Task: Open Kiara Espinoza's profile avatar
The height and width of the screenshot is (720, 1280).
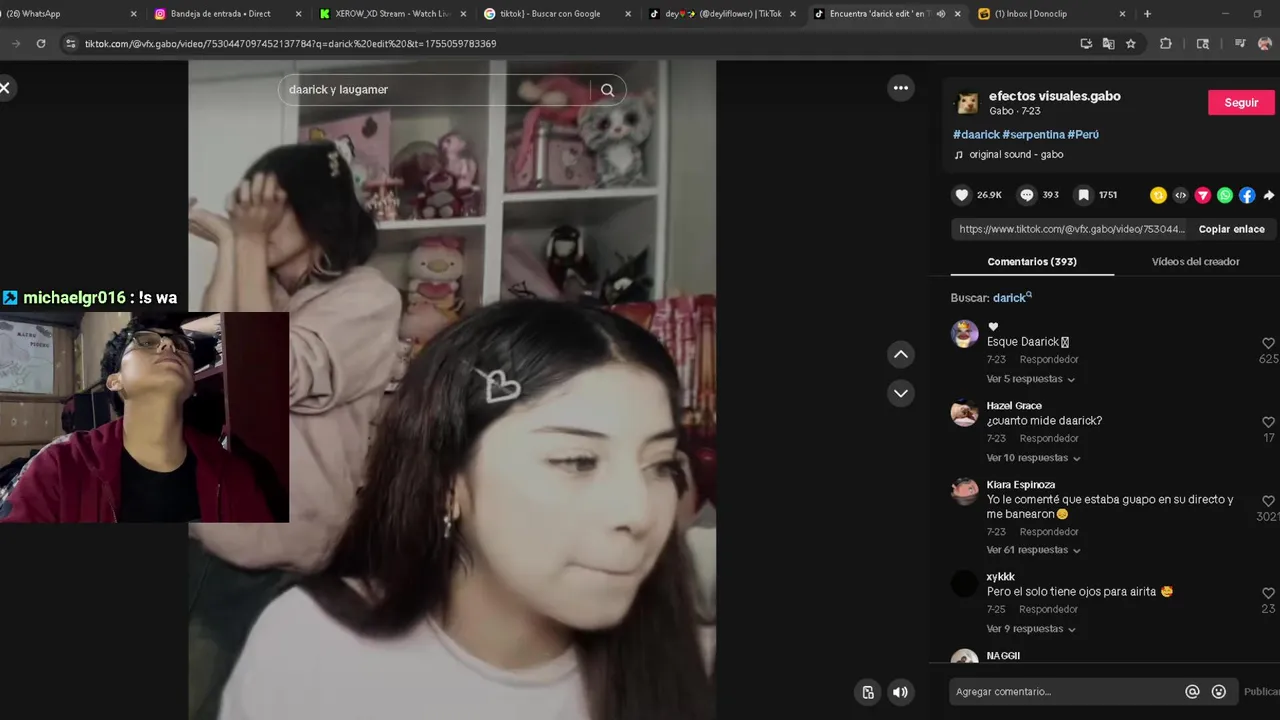Action: coord(964,491)
